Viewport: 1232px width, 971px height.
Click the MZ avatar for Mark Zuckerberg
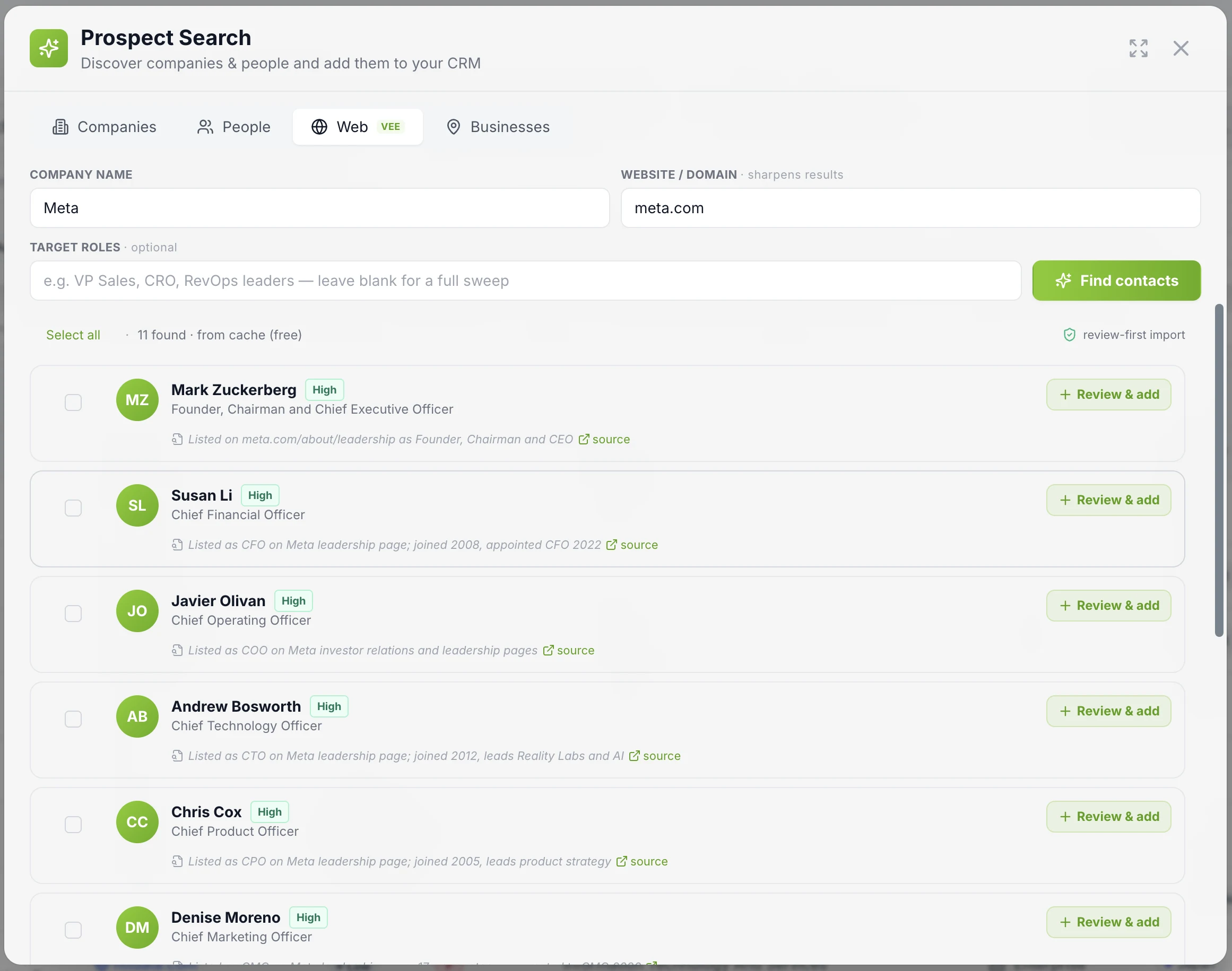click(137, 400)
